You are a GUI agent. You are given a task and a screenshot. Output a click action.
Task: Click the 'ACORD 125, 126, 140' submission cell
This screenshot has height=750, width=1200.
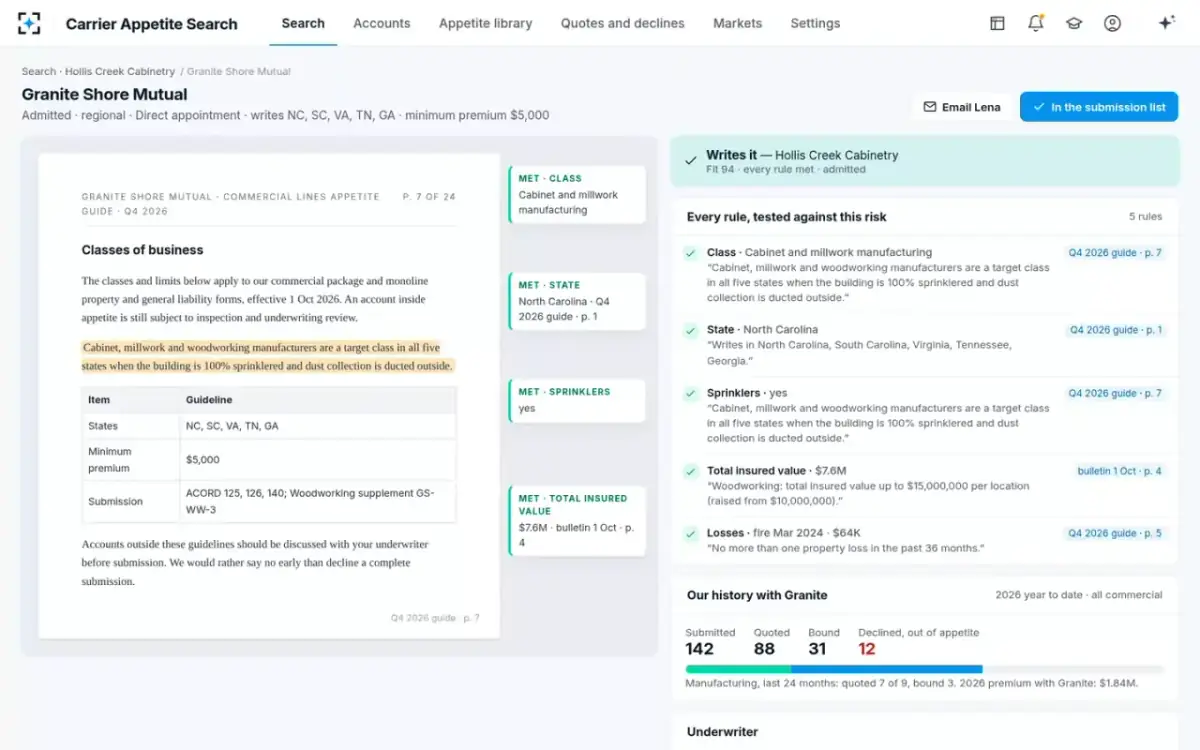pos(318,501)
